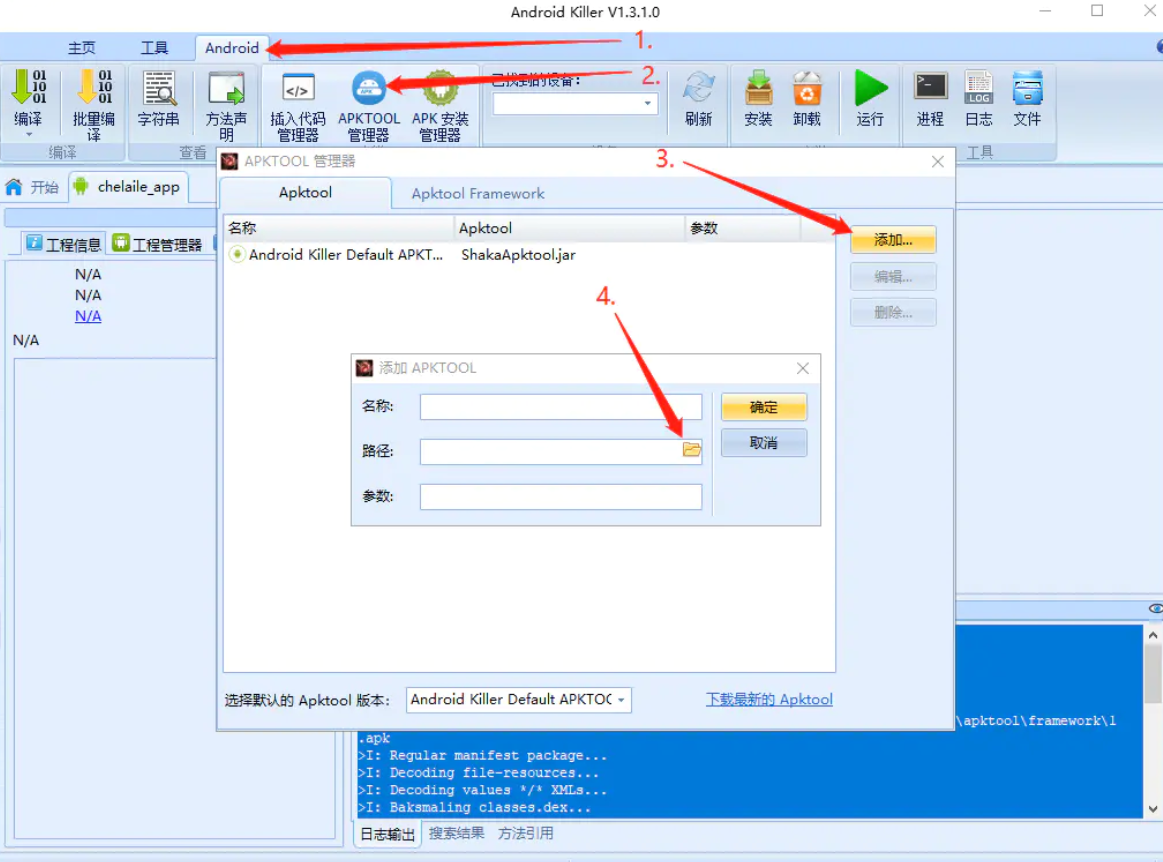Click the 路径 input field
The width and height of the screenshot is (1163, 862).
561,451
